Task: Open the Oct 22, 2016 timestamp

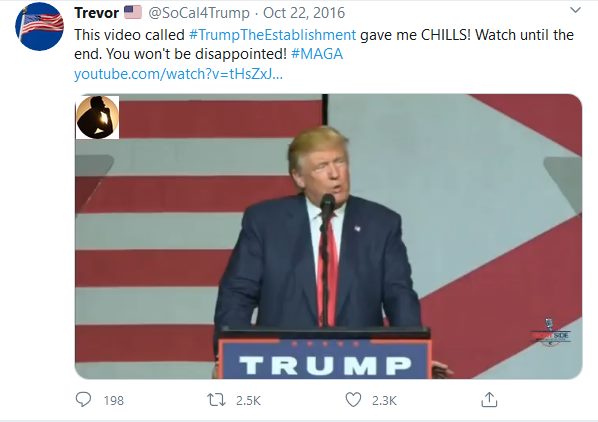Action: 304,13
